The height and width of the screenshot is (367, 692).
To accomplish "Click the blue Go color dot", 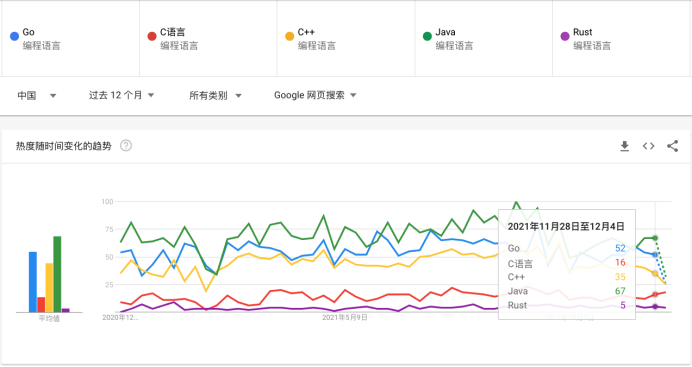I will [14, 36].
